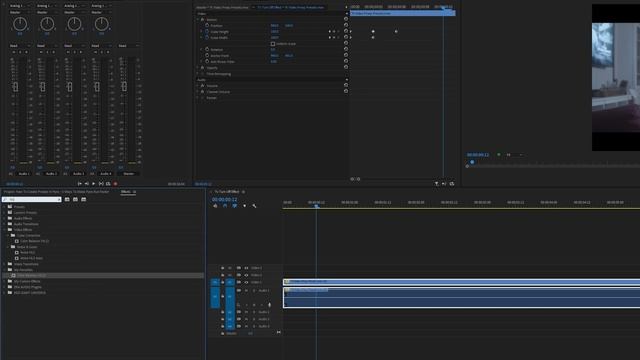Toggle the Rotation stopwatch animation icon
640x360 pixels.
point(207,49)
